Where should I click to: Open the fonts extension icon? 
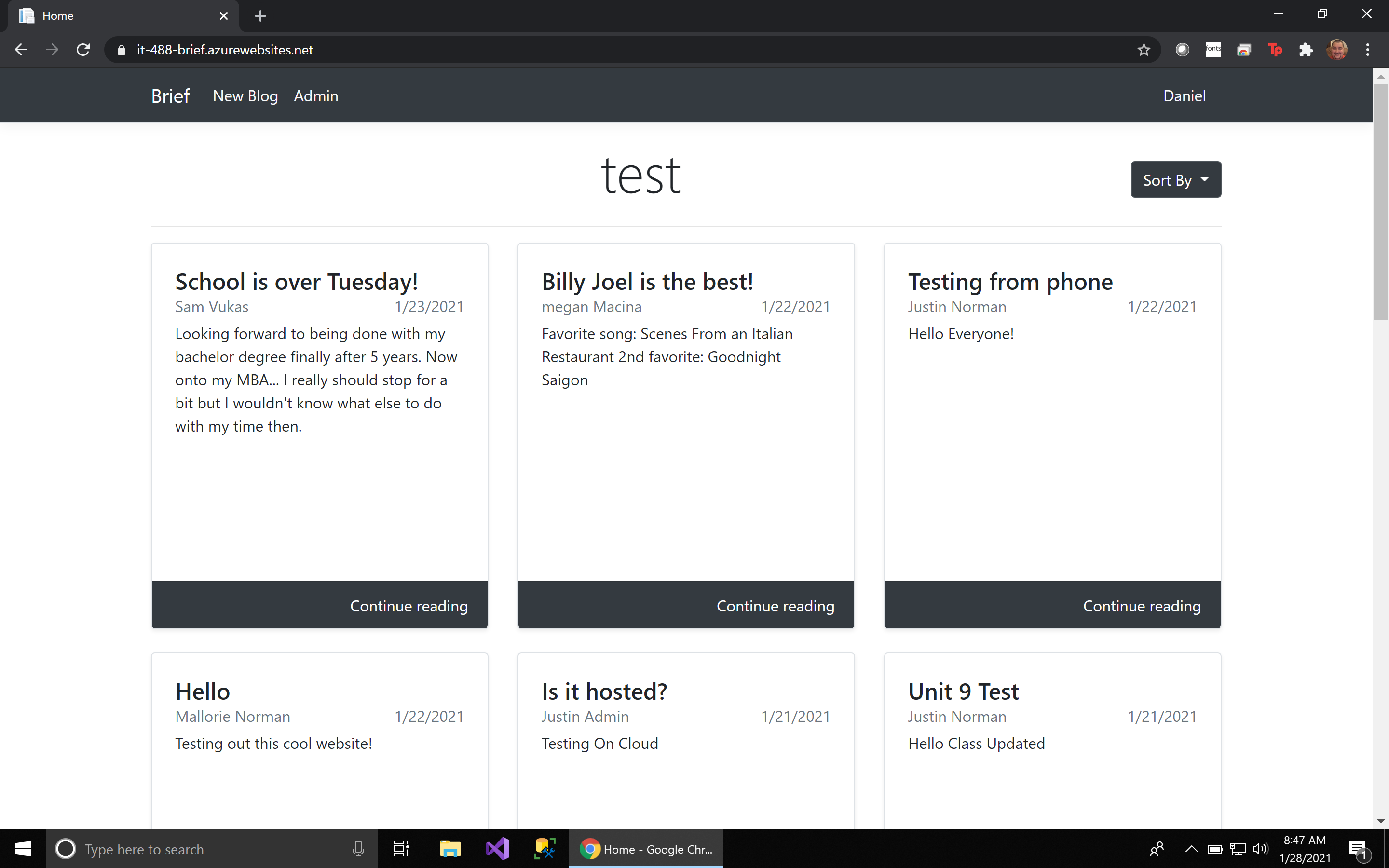pos(1213,50)
